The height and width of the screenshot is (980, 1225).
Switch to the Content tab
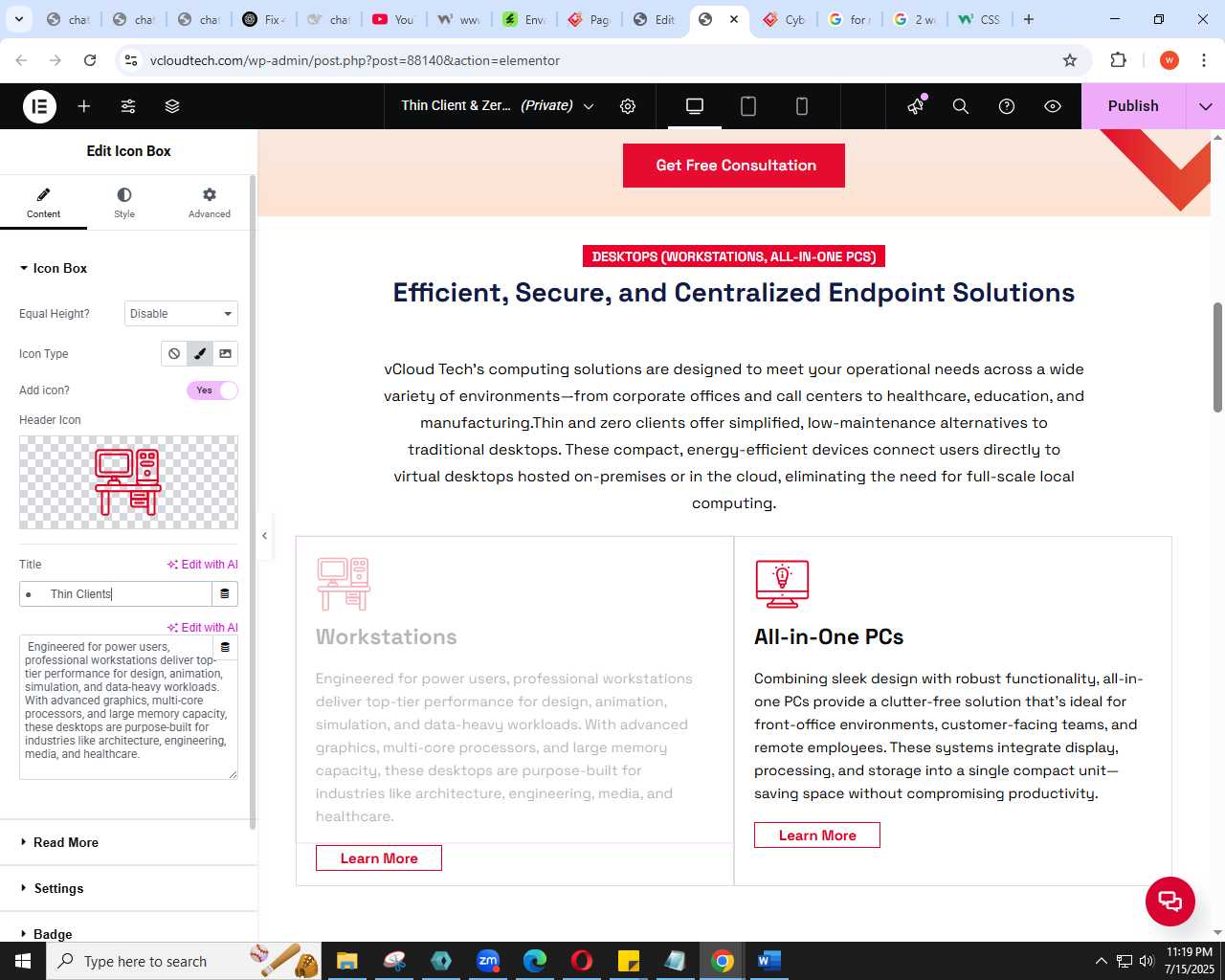click(x=43, y=203)
